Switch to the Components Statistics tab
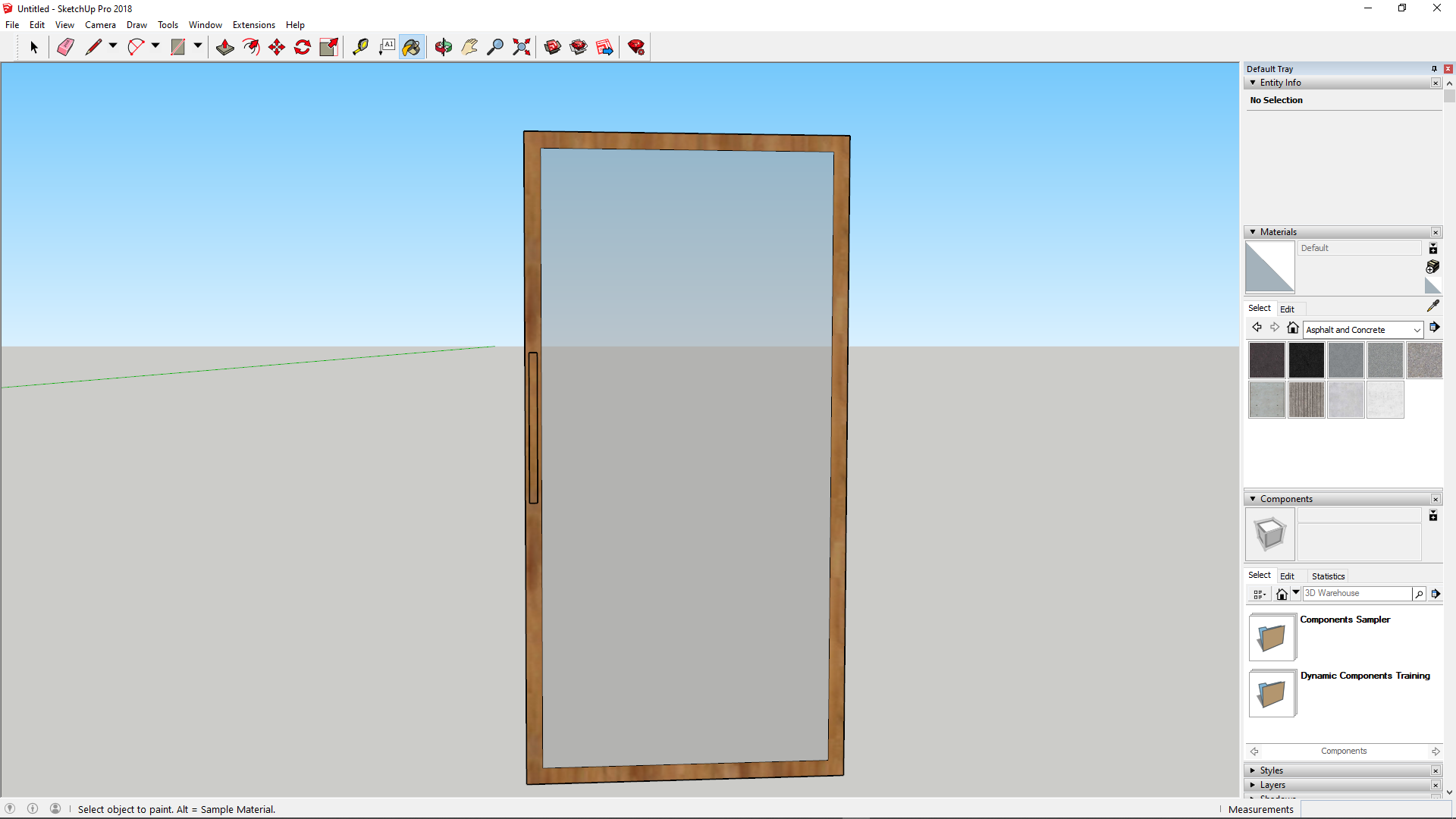The width and height of the screenshot is (1456, 819). point(1327,576)
